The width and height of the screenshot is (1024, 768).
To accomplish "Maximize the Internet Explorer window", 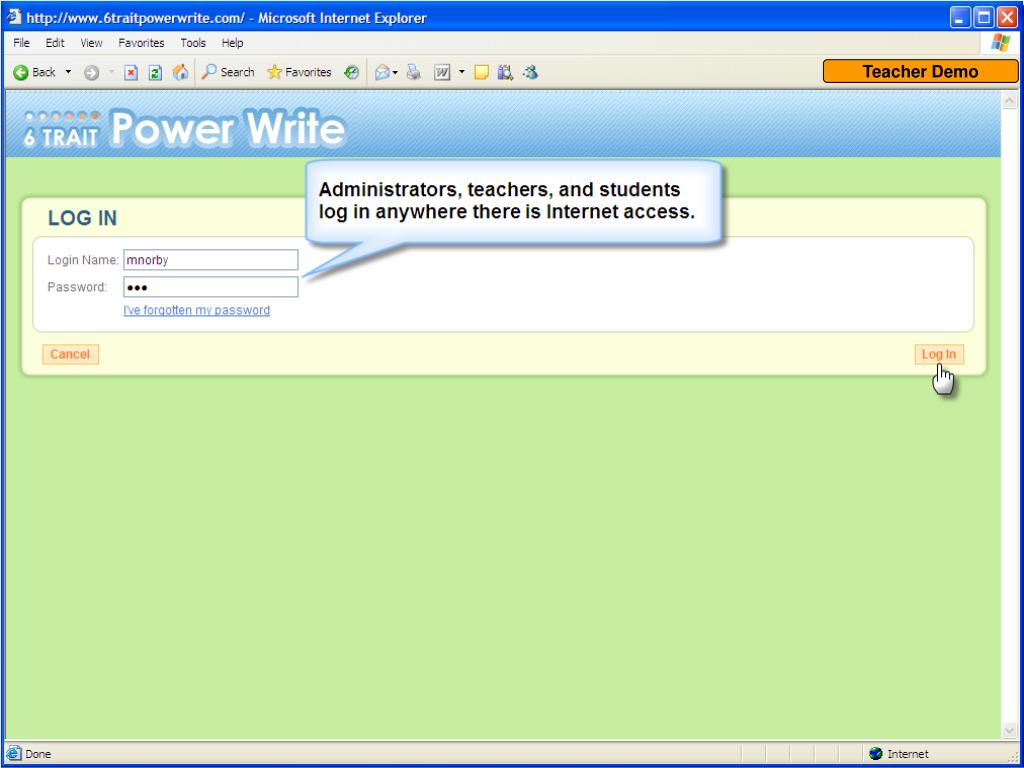I will tap(984, 17).
